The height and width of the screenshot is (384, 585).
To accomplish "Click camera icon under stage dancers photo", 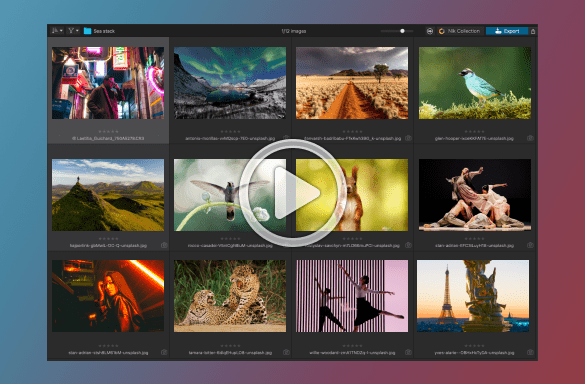I will point(530,245).
